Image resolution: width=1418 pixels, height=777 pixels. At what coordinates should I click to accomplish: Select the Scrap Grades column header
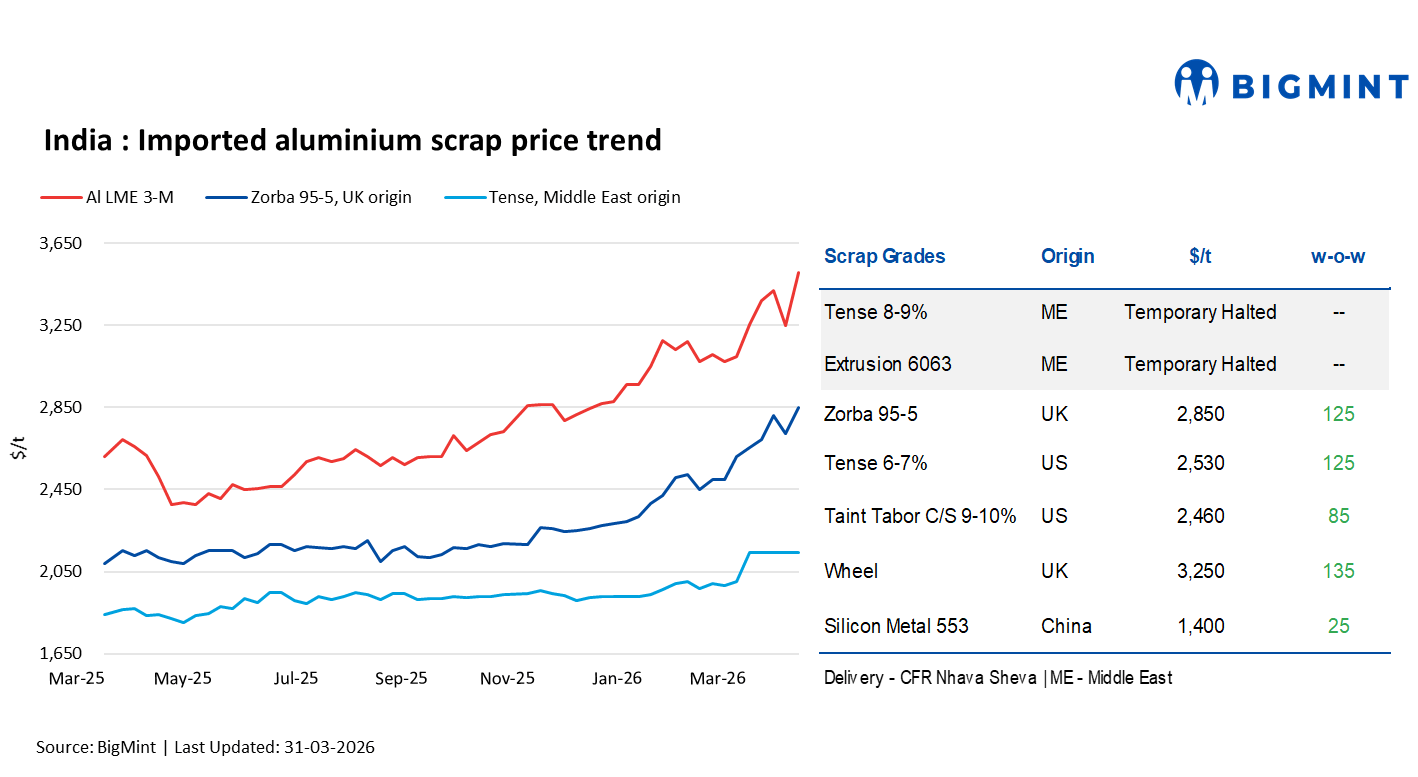pos(884,256)
